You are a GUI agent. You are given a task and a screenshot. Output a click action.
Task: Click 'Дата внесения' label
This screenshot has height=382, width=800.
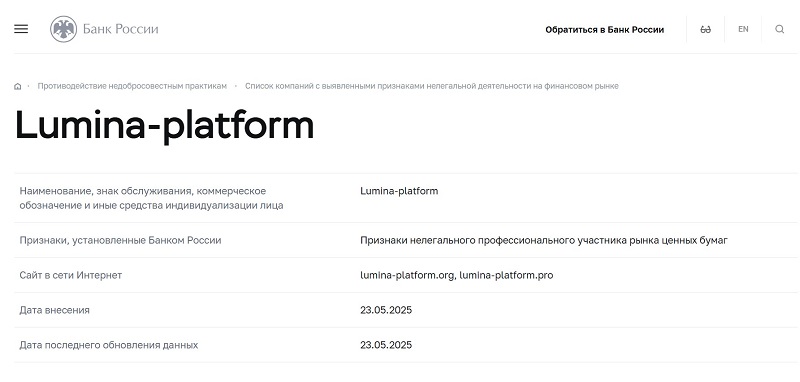(55, 310)
